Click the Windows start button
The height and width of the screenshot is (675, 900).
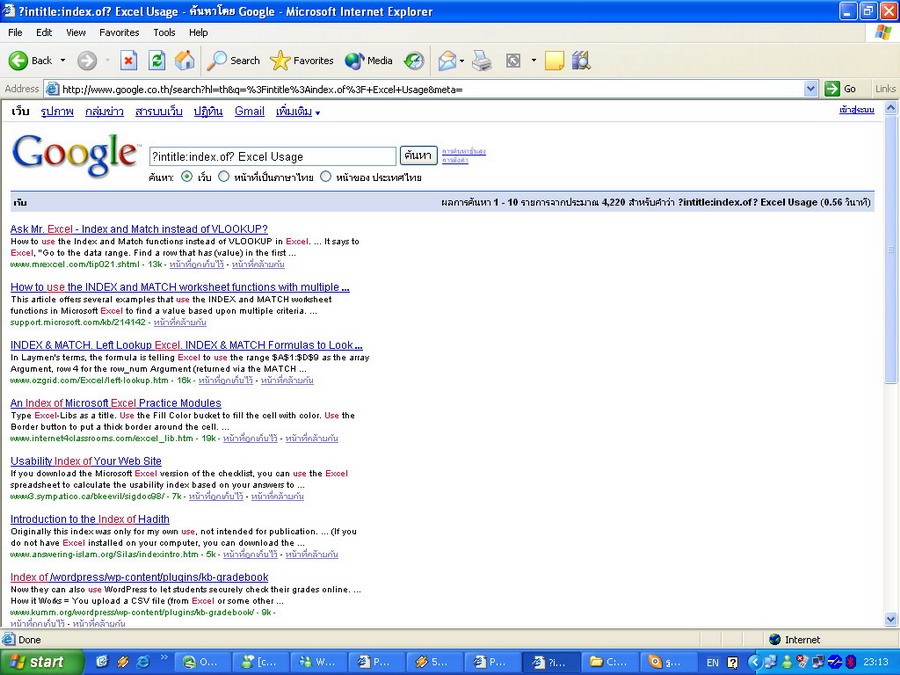[x=41, y=662]
